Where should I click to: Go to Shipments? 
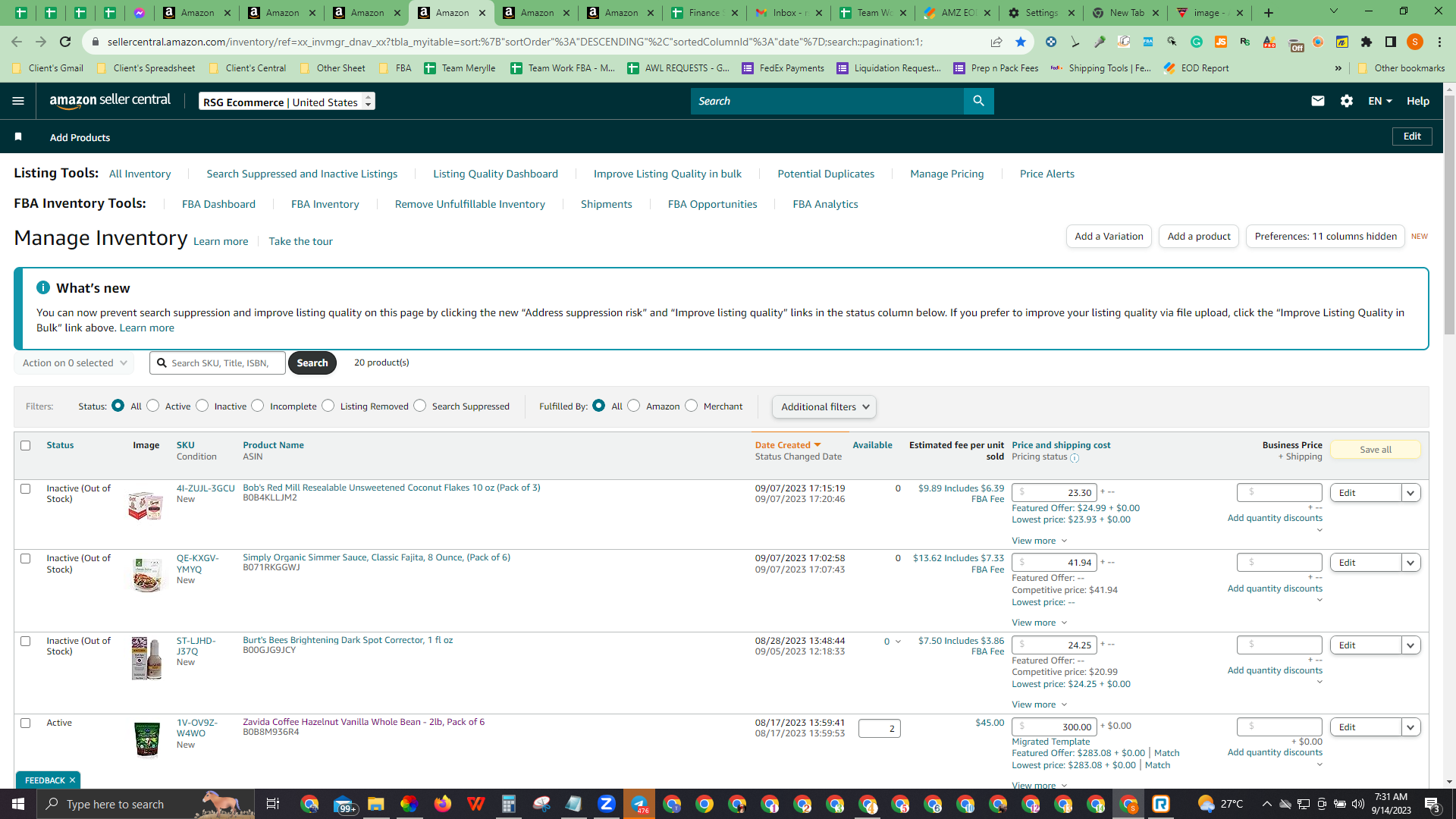coord(607,204)
